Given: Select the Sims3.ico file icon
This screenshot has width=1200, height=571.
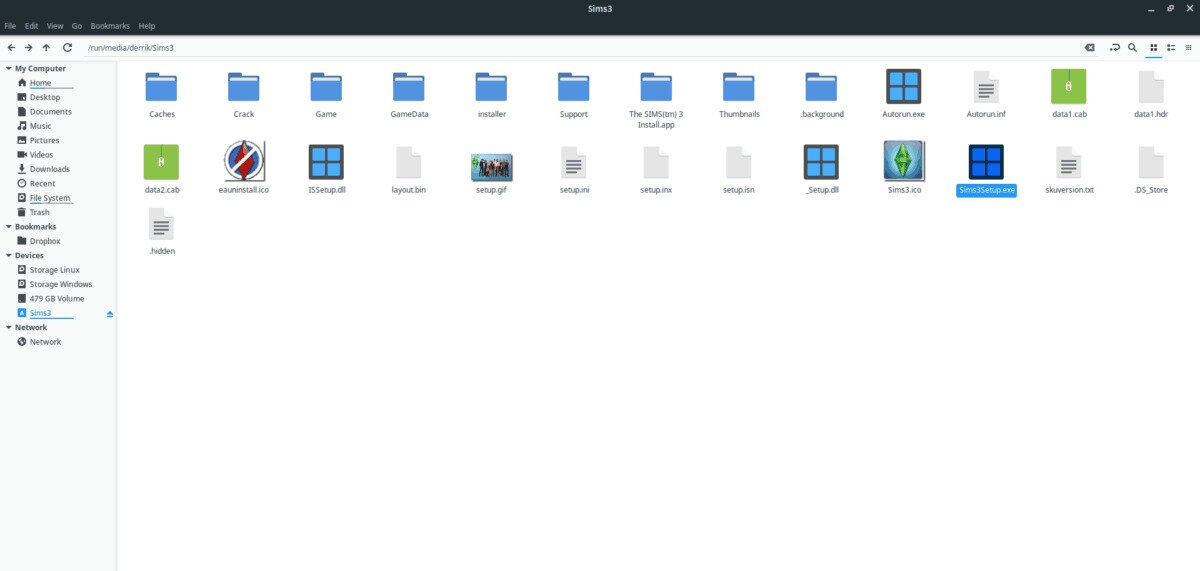Looking at the screenshot, I should click(903, 162).
